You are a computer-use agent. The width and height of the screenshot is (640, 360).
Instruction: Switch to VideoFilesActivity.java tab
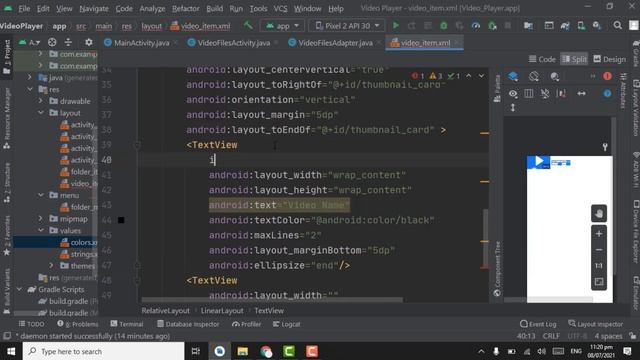pos(233,43)
